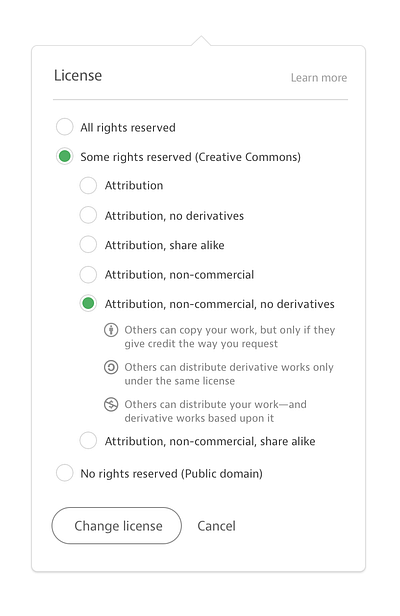The height and width of the screenshot is (616, 400).
Task: Cancel the license dialog
Action: point(217,526)
